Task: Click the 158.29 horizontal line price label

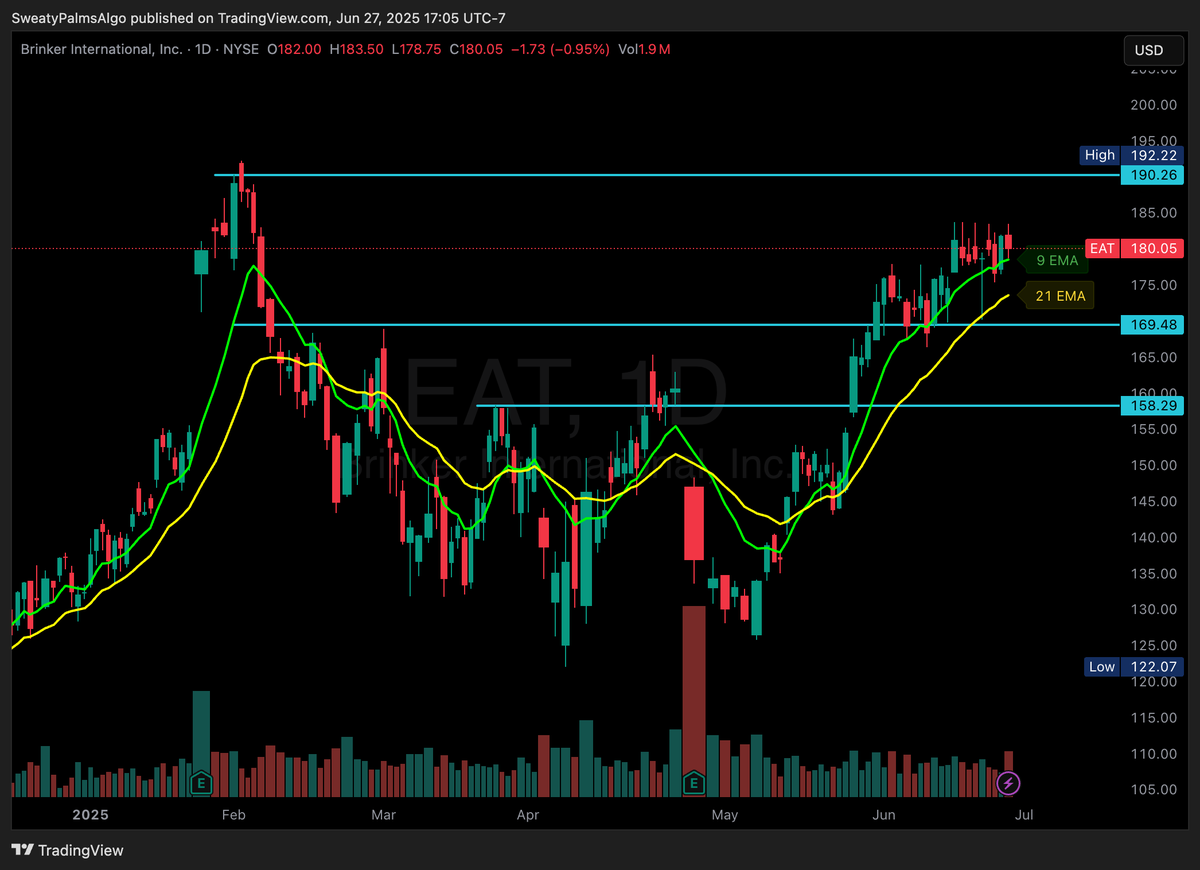Action: coord(1152,405)
